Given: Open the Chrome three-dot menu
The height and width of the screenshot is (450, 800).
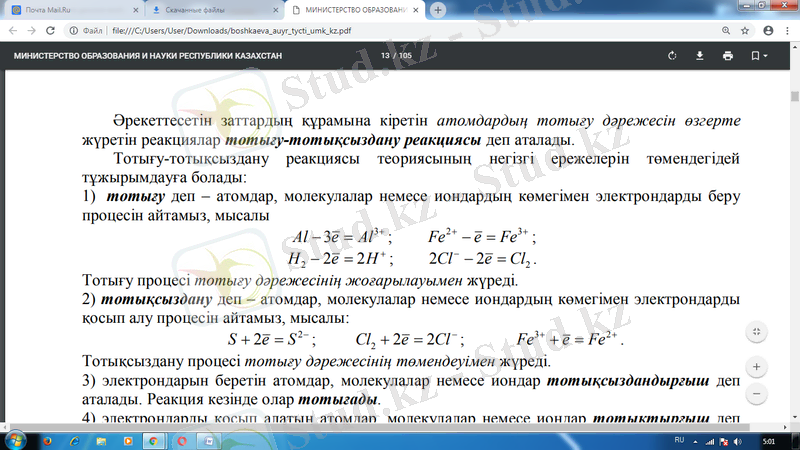Looking at the screenshot, I should click(x=787, y=31).
